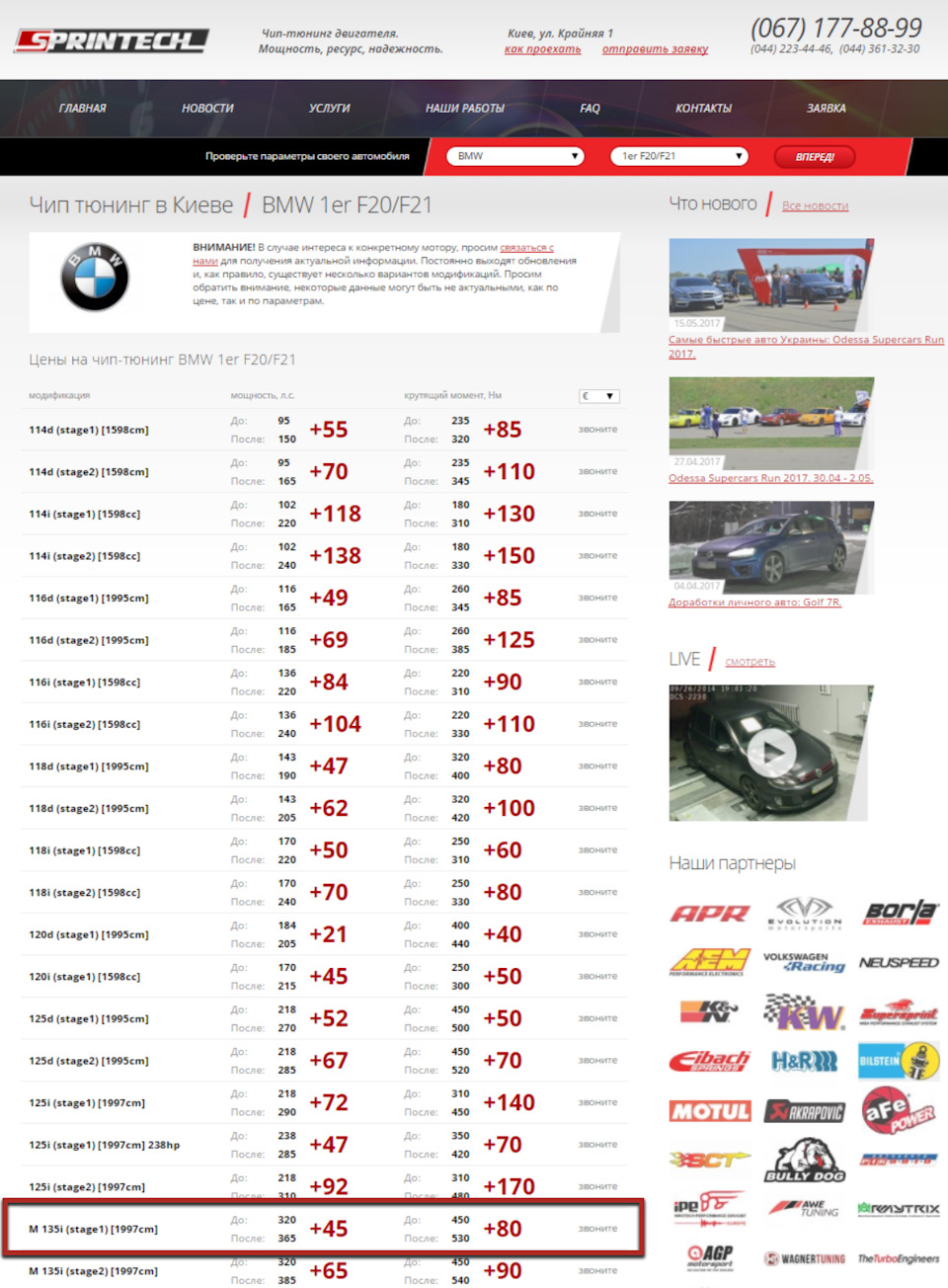Screen dimensions: 948x1288
Task: Open the Evolution Motorsports partner logo
Action: coord(805,913)
